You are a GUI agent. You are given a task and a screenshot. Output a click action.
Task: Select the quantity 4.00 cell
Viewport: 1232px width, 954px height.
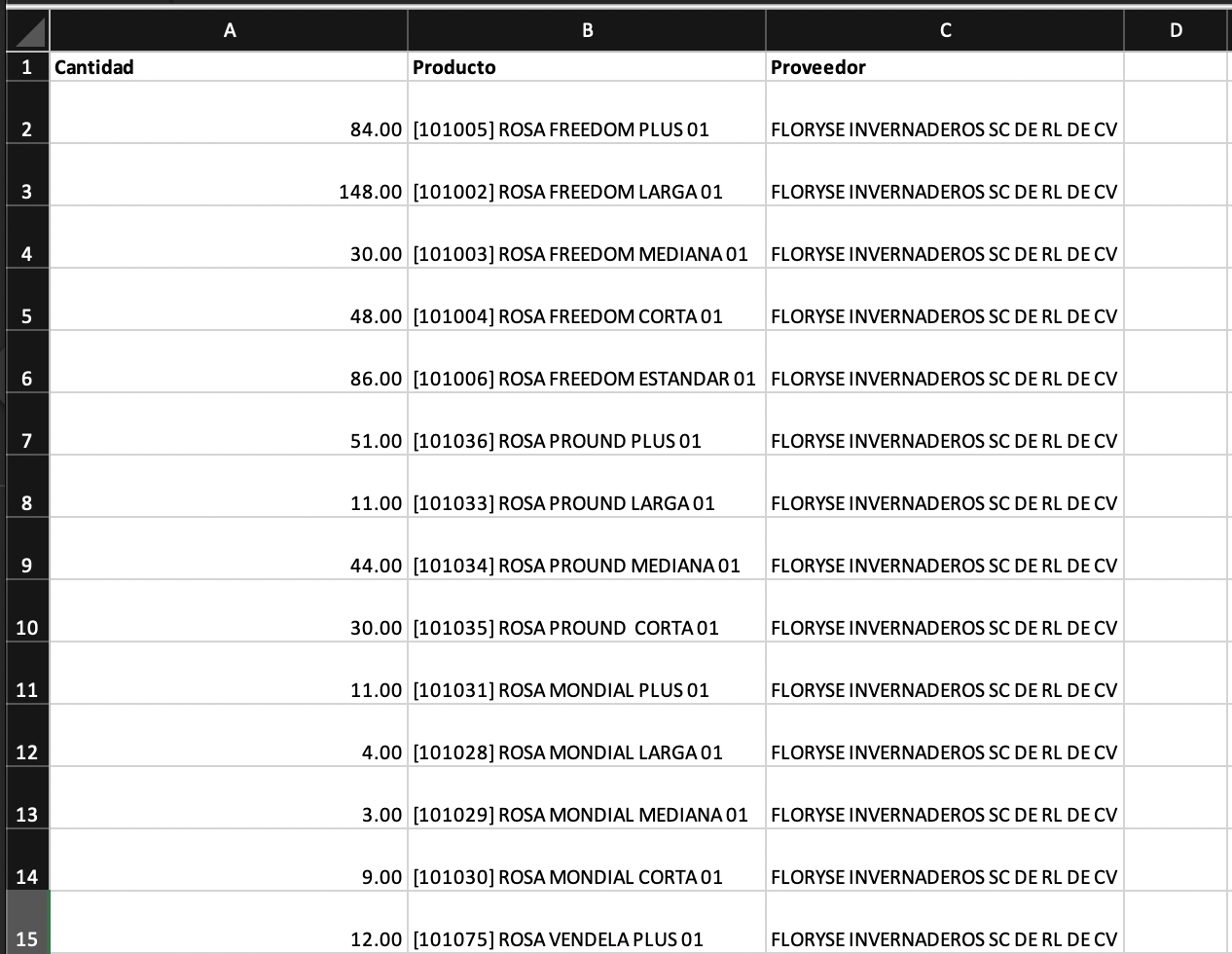point(229,736)
